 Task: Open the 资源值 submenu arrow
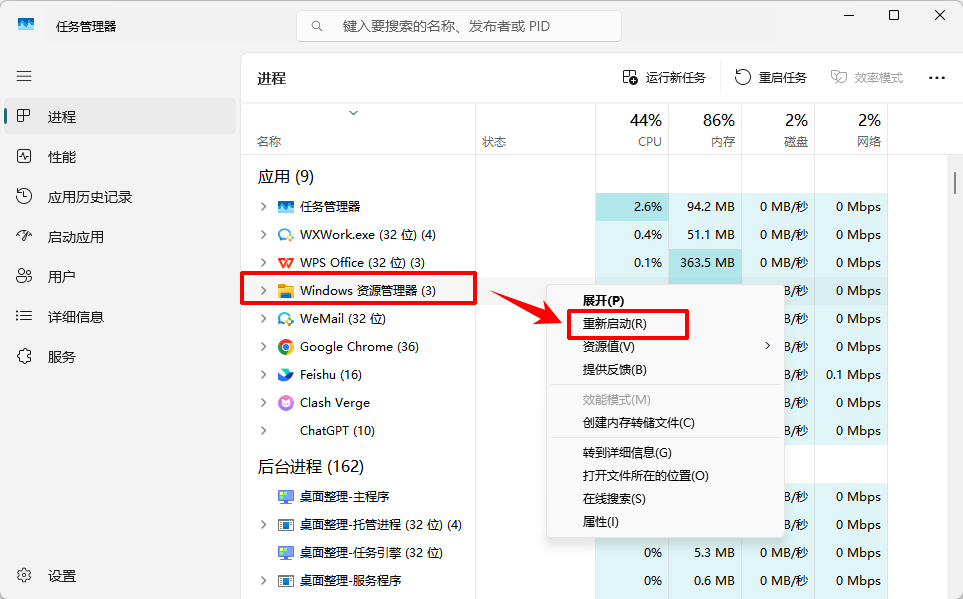tap(767, 346)
